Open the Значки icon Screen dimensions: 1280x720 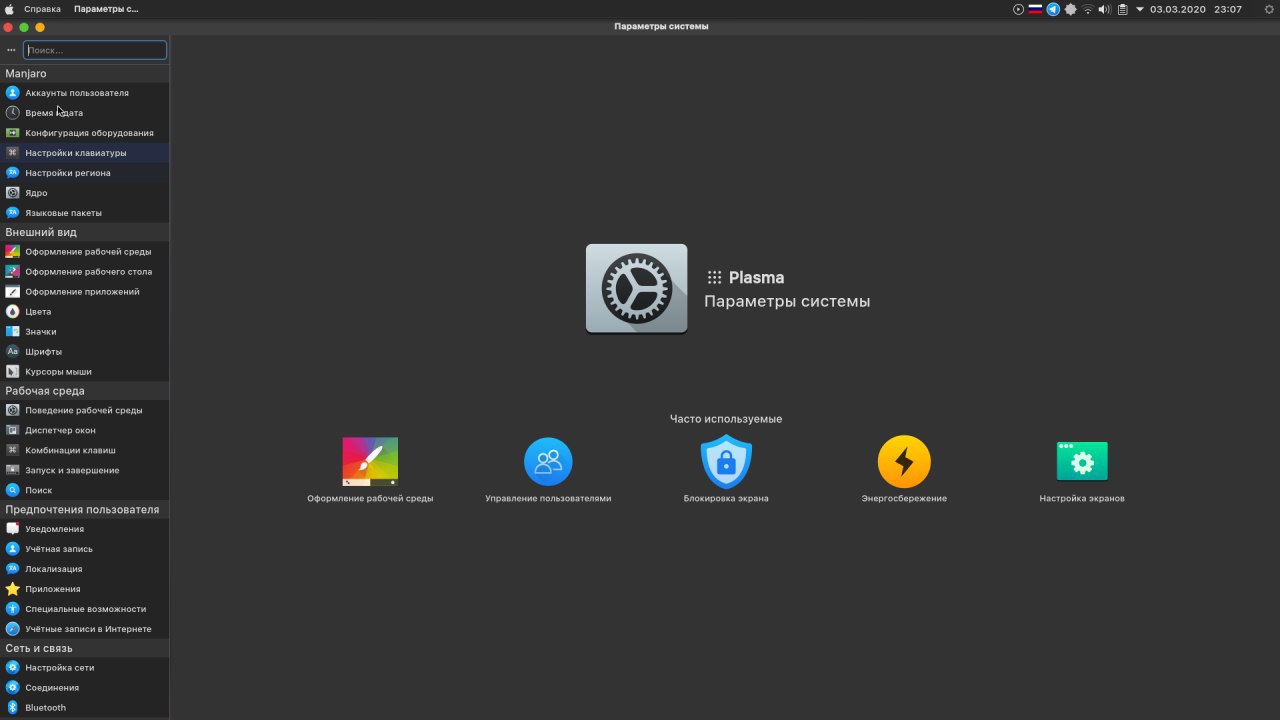coord(12,332)
